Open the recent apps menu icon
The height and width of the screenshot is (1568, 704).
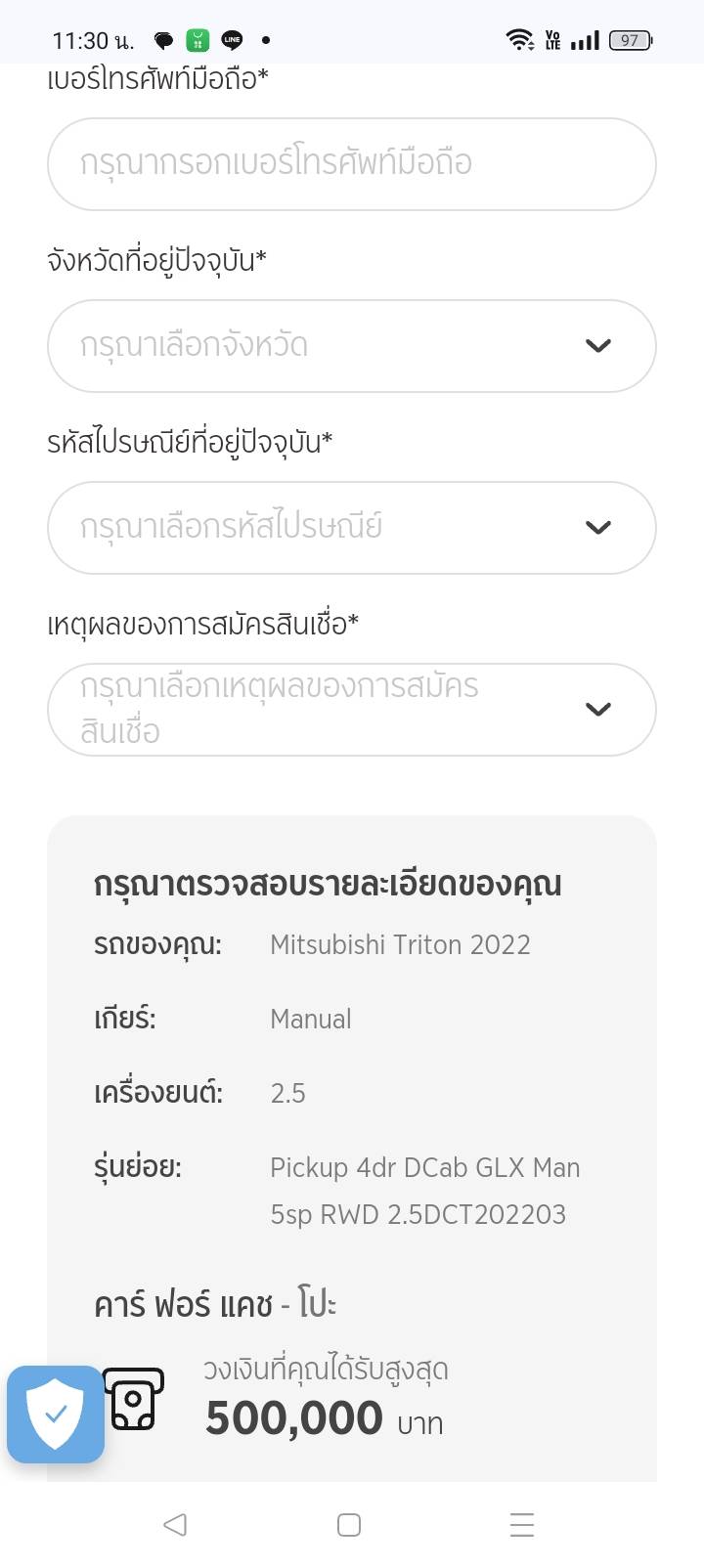click(522, 1525)
